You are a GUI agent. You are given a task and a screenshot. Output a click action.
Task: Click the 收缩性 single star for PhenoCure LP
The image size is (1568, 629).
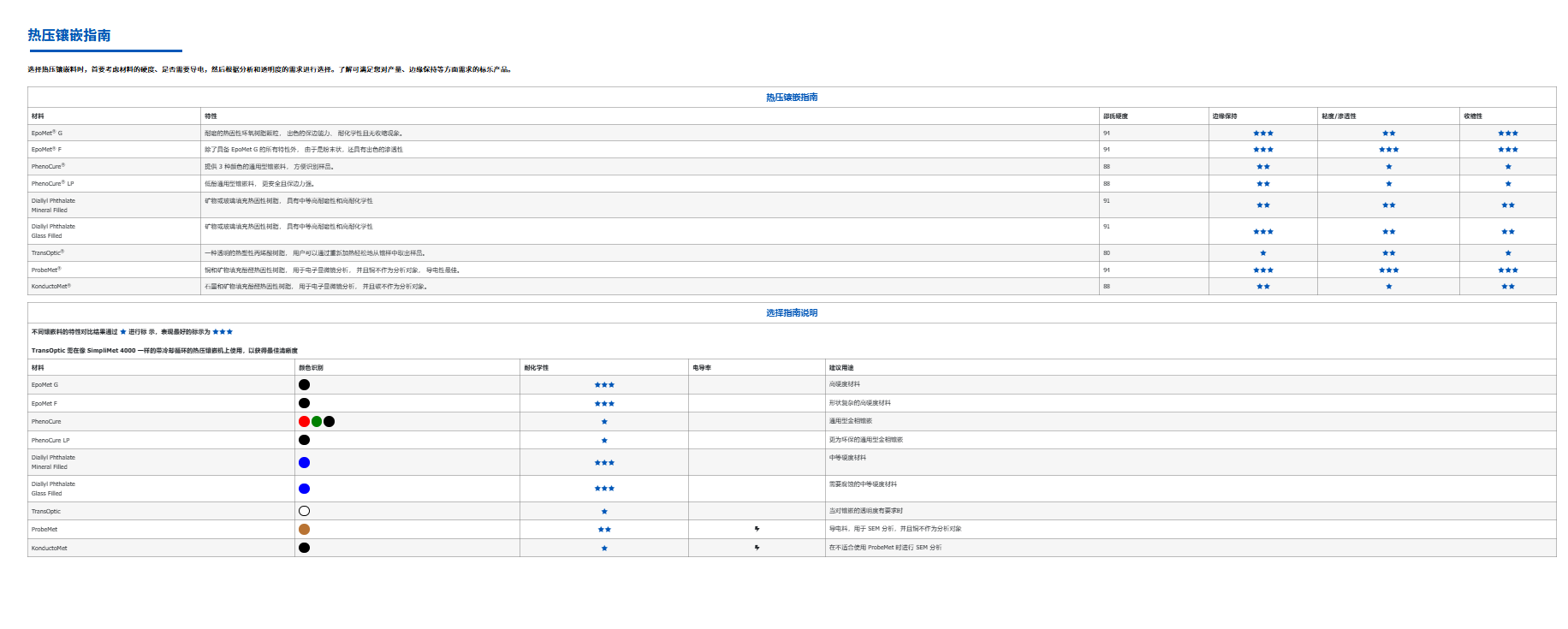pos(1508,184)
